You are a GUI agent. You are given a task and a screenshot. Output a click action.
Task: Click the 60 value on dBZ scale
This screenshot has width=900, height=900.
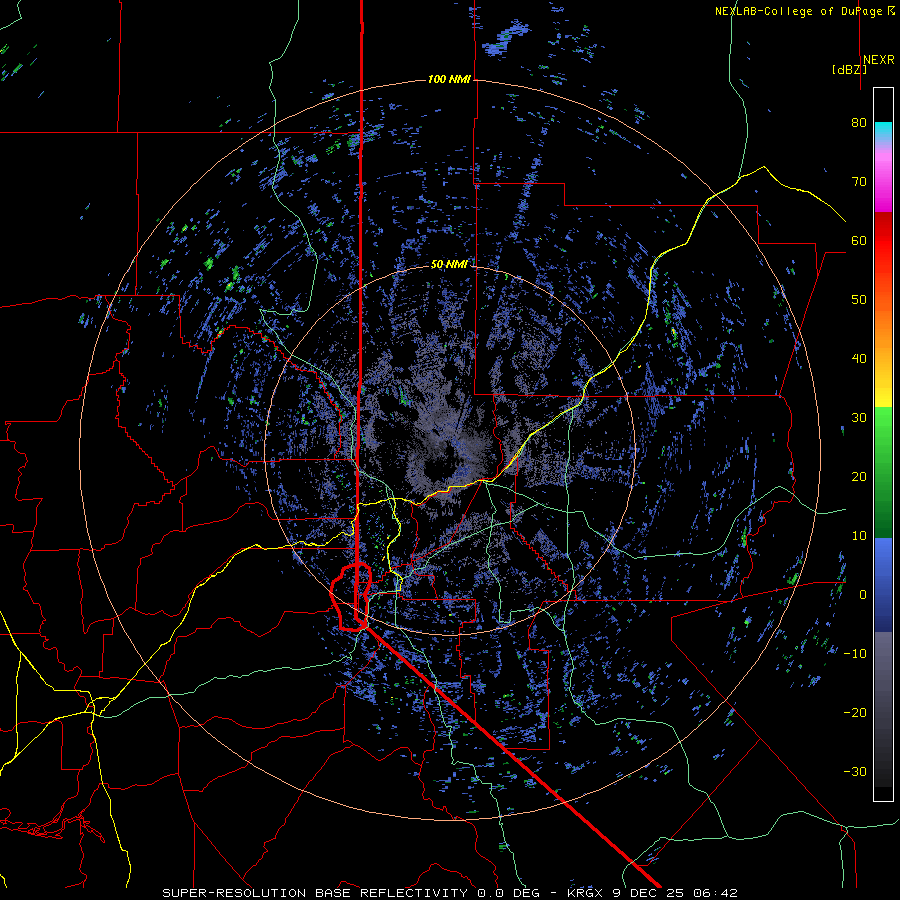tap(859, 241)
